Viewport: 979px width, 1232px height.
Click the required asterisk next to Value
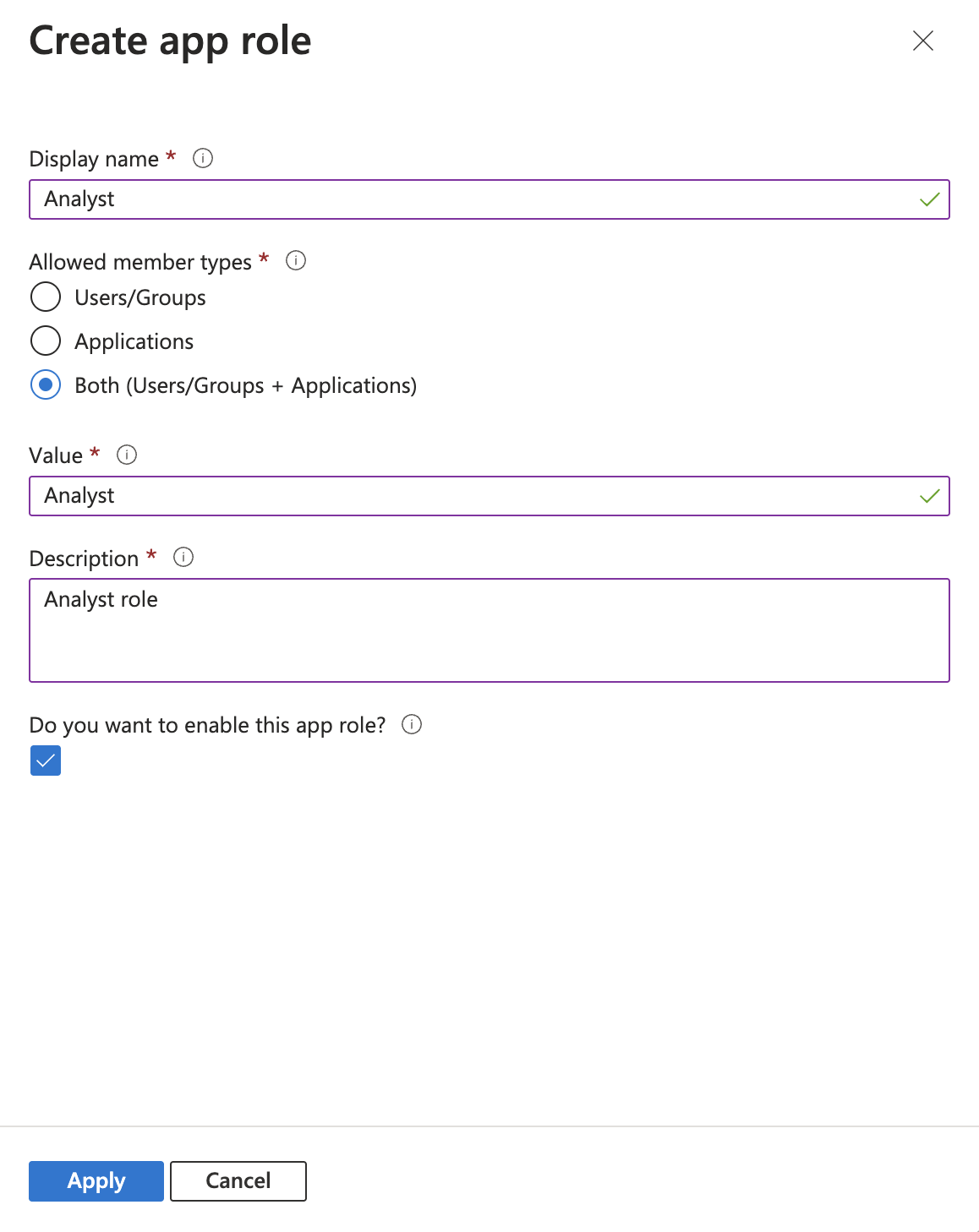tap(95, 454)
